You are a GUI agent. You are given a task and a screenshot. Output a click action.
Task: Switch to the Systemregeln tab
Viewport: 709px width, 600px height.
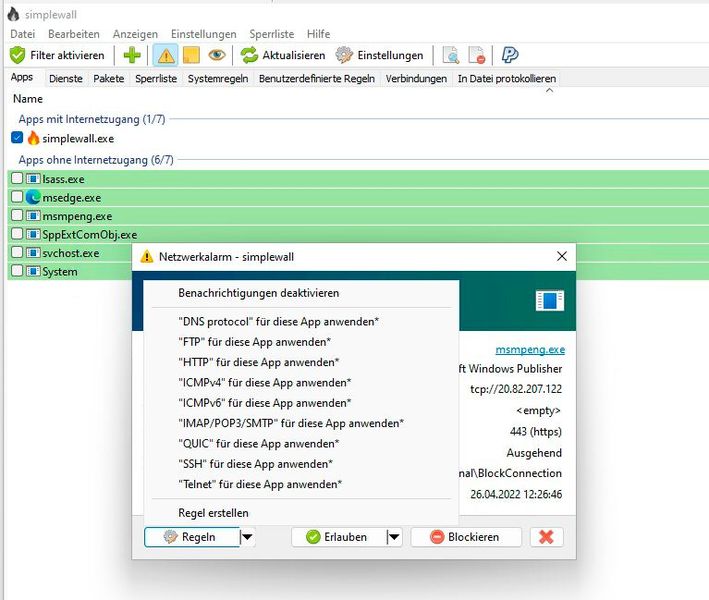pos(218,79)
